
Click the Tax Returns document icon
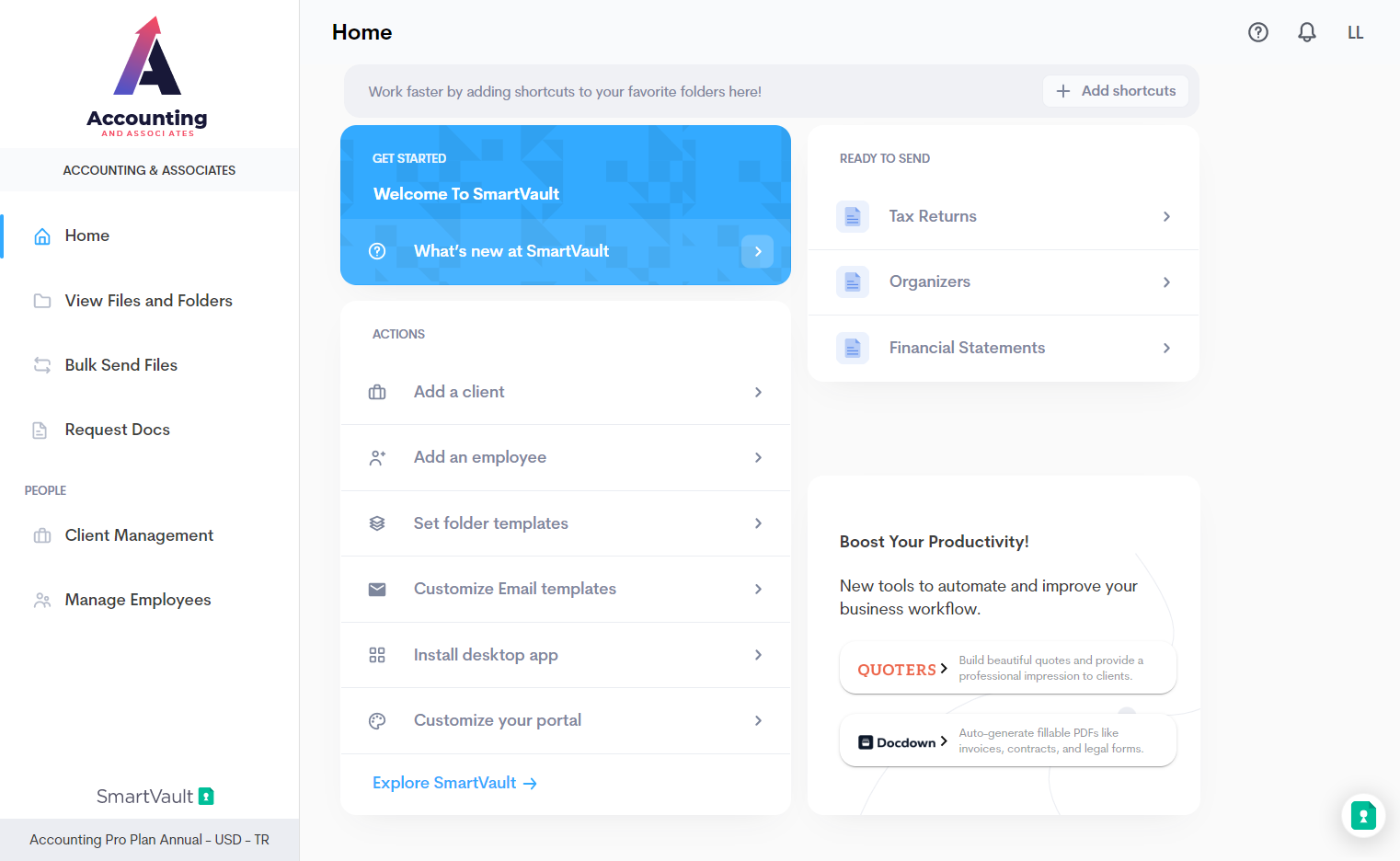coord(853,216)
